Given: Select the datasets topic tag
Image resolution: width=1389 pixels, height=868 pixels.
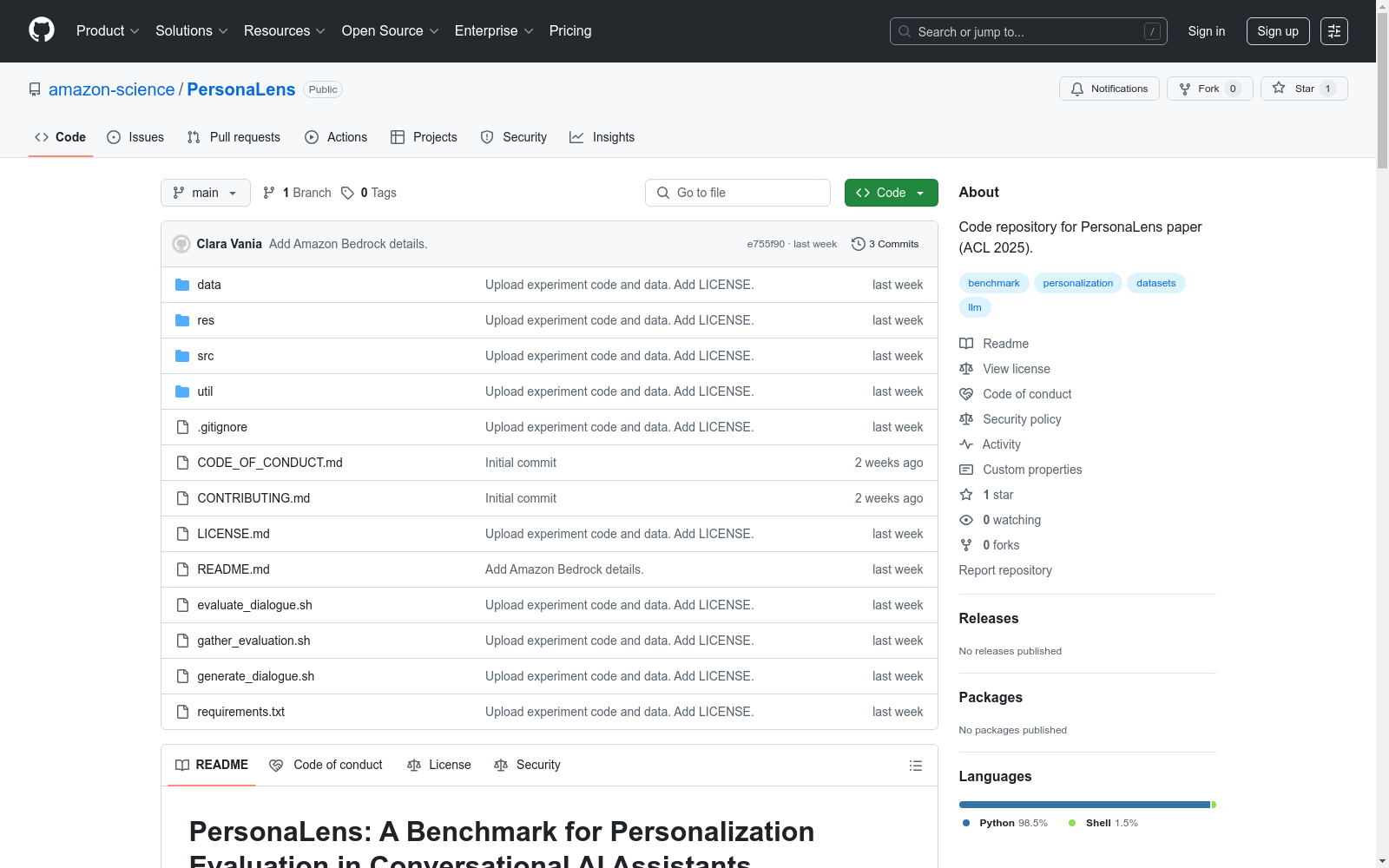Looking at the screenshot, I should (1156, 283).
